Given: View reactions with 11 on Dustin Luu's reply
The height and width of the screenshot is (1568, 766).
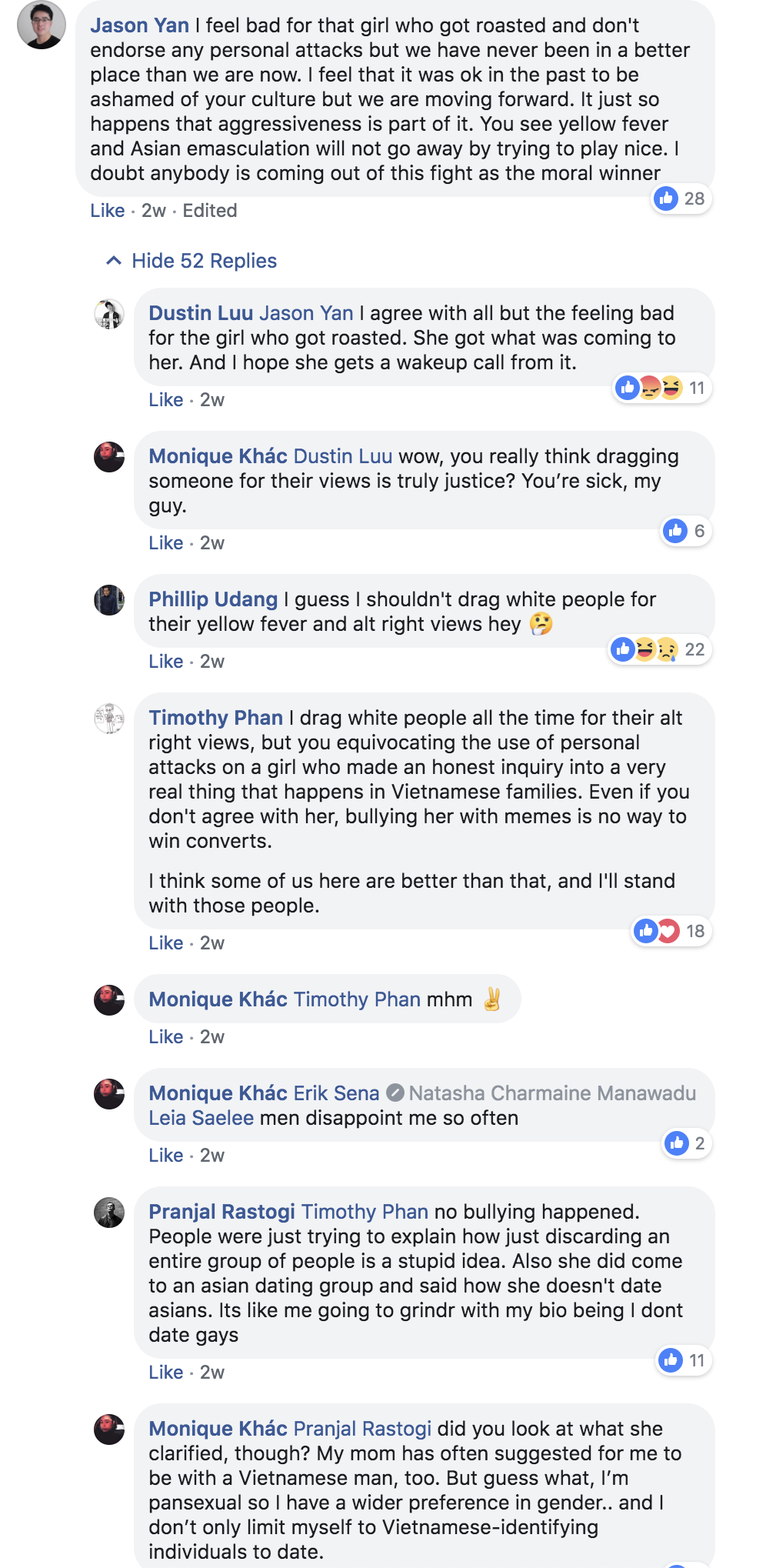Looking at the screenshot, I should pos(661,388).
